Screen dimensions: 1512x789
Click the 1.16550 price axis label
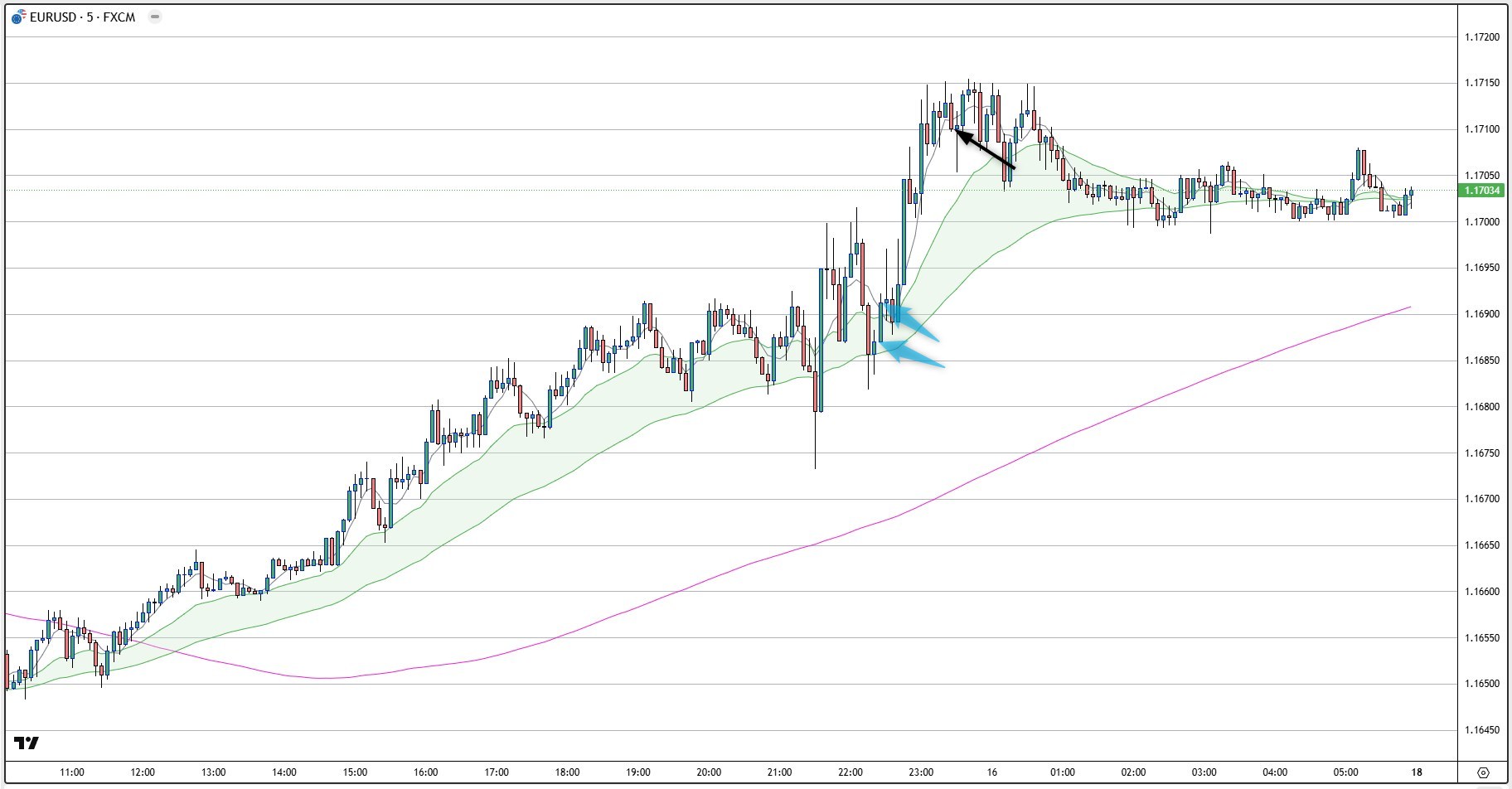[x=1482, y=638]
